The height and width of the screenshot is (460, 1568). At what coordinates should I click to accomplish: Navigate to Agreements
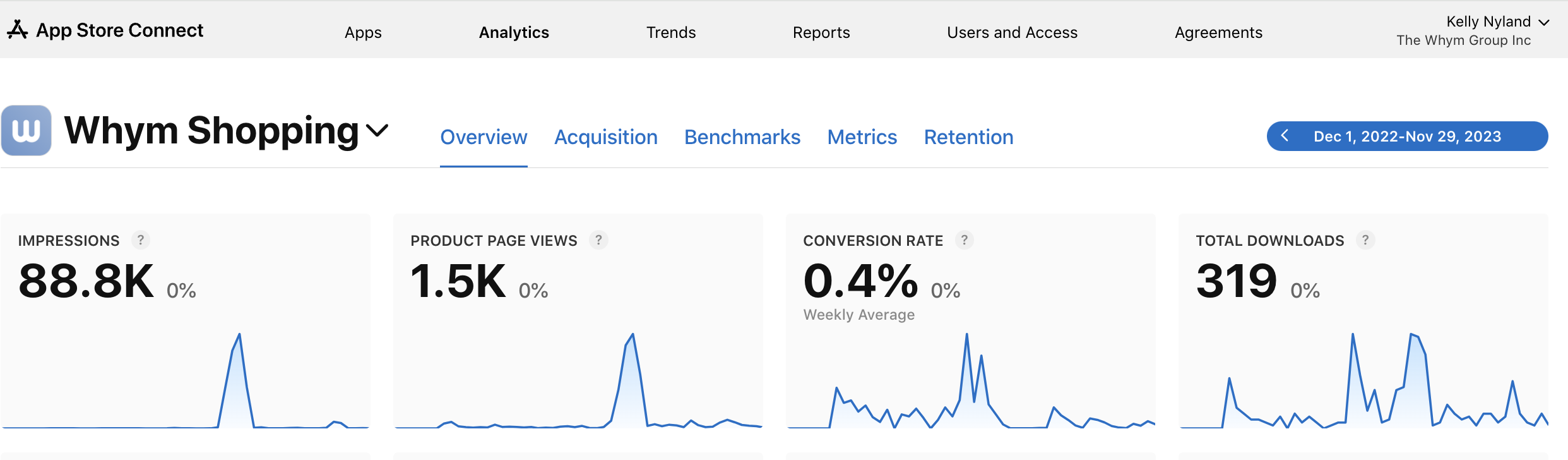(1218, 32)
